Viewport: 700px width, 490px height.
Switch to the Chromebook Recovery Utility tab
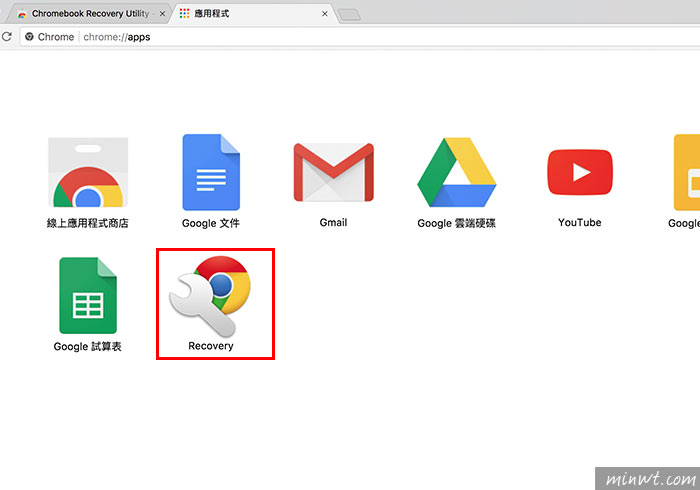(88, 13)
